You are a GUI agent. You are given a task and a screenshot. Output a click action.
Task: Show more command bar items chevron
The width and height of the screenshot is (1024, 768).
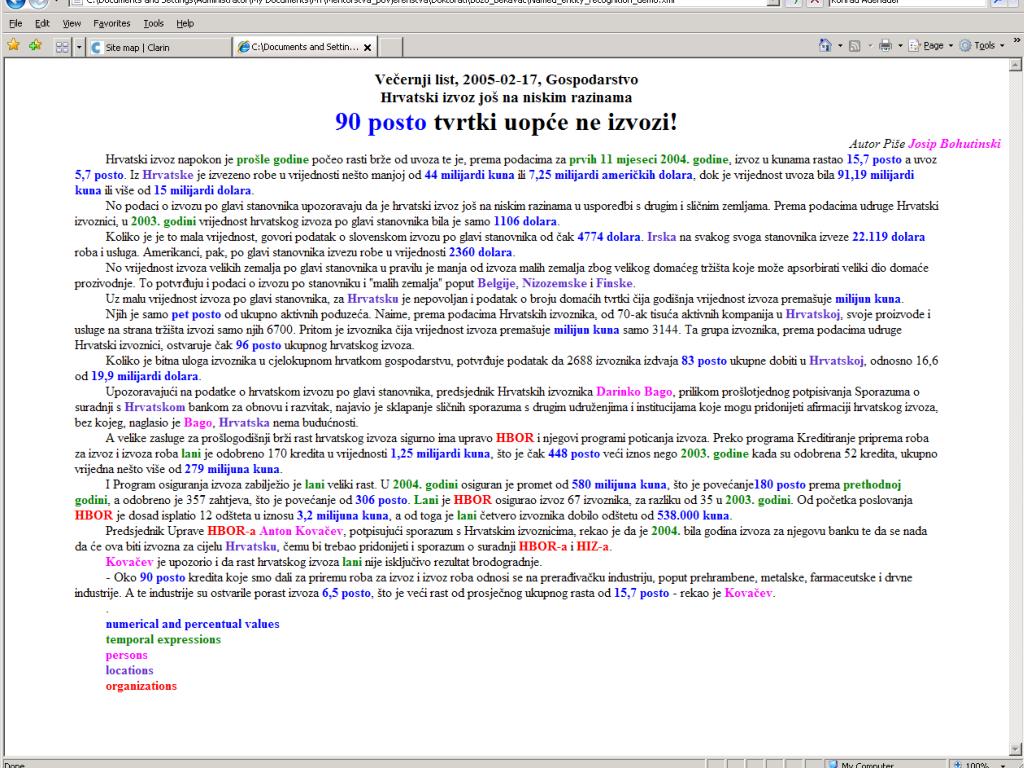1016,40
